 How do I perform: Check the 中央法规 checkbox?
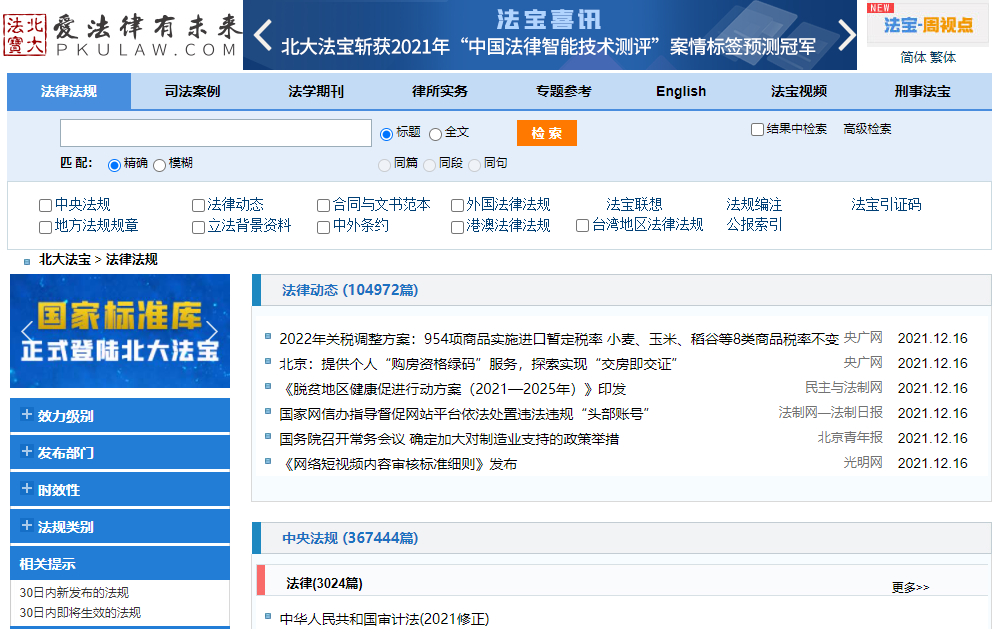[44, 204]
